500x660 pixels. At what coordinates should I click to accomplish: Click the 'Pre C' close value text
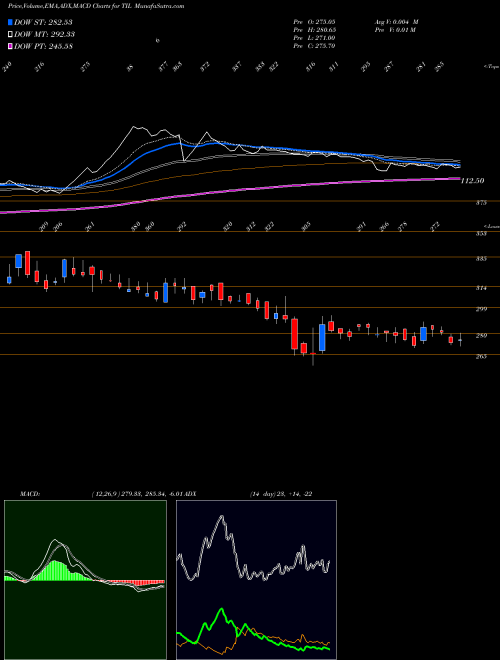coord(314,46)
